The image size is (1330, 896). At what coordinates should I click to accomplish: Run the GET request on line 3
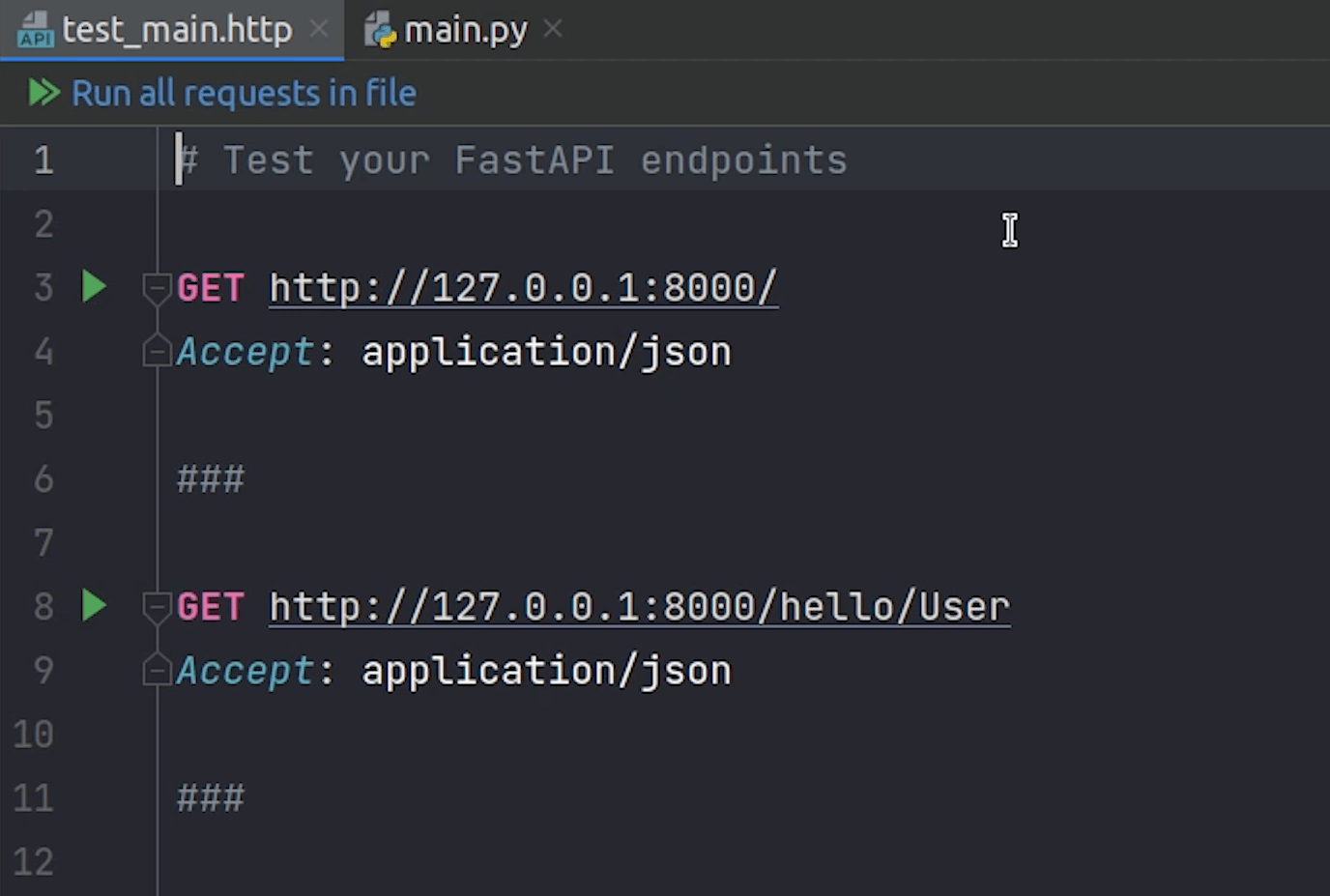(x=94, y=287)
